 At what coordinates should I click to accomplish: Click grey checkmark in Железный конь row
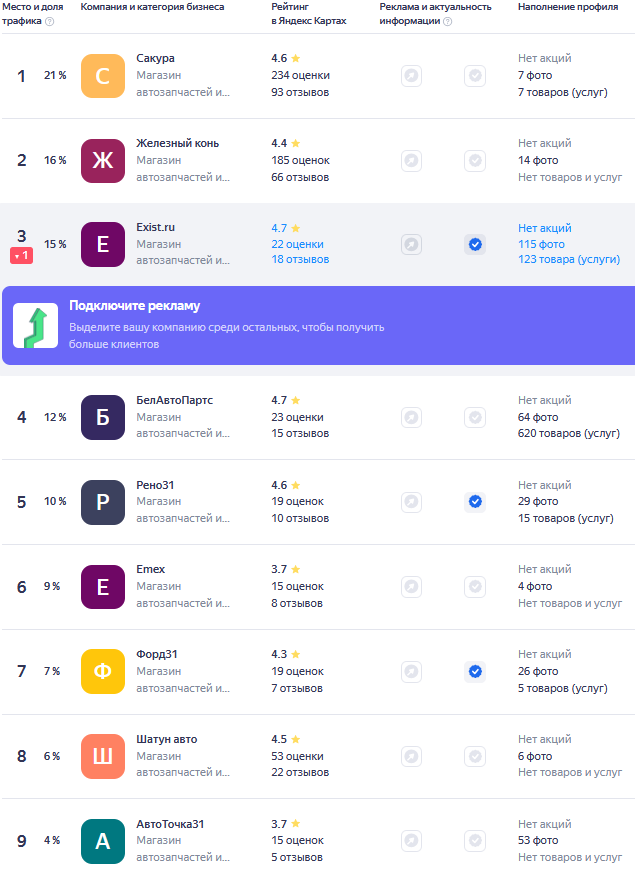point(475,160)
